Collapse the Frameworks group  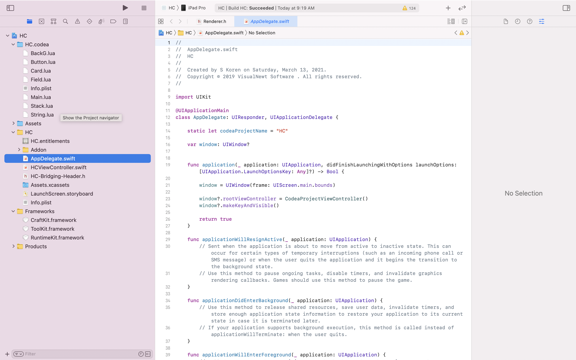[x=13, y=211]
